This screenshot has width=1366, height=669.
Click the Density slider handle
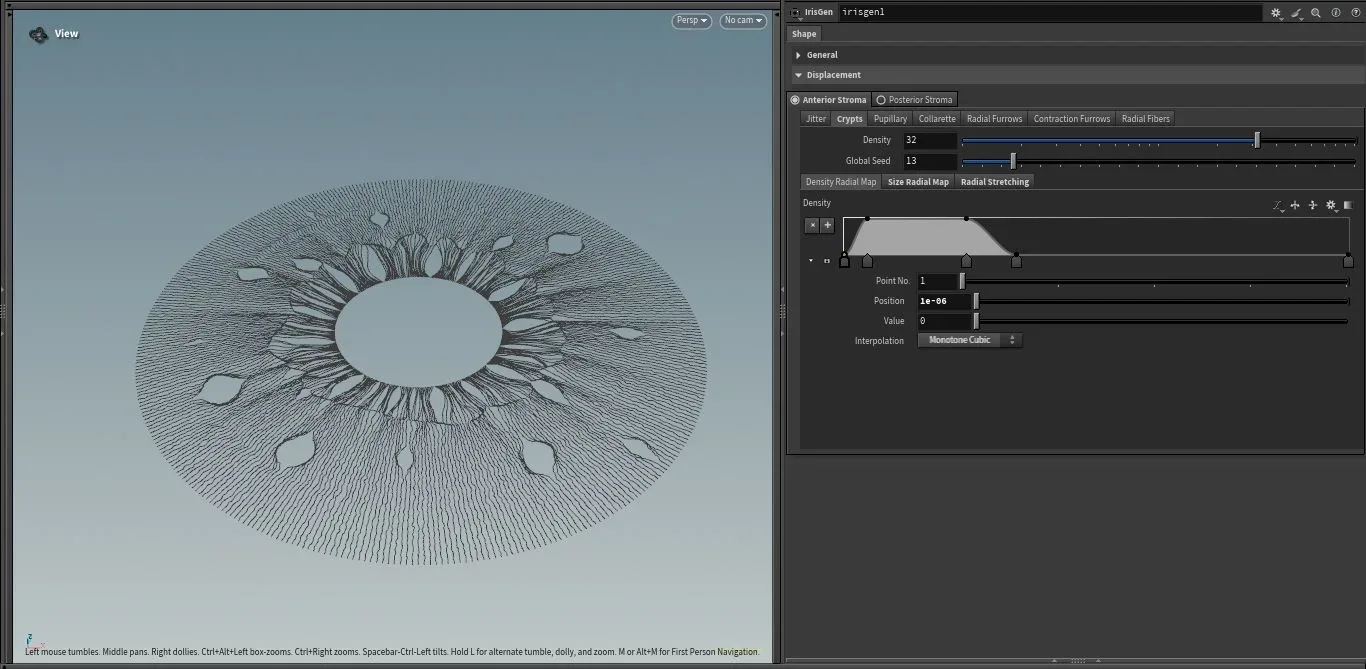(1257, 140)
